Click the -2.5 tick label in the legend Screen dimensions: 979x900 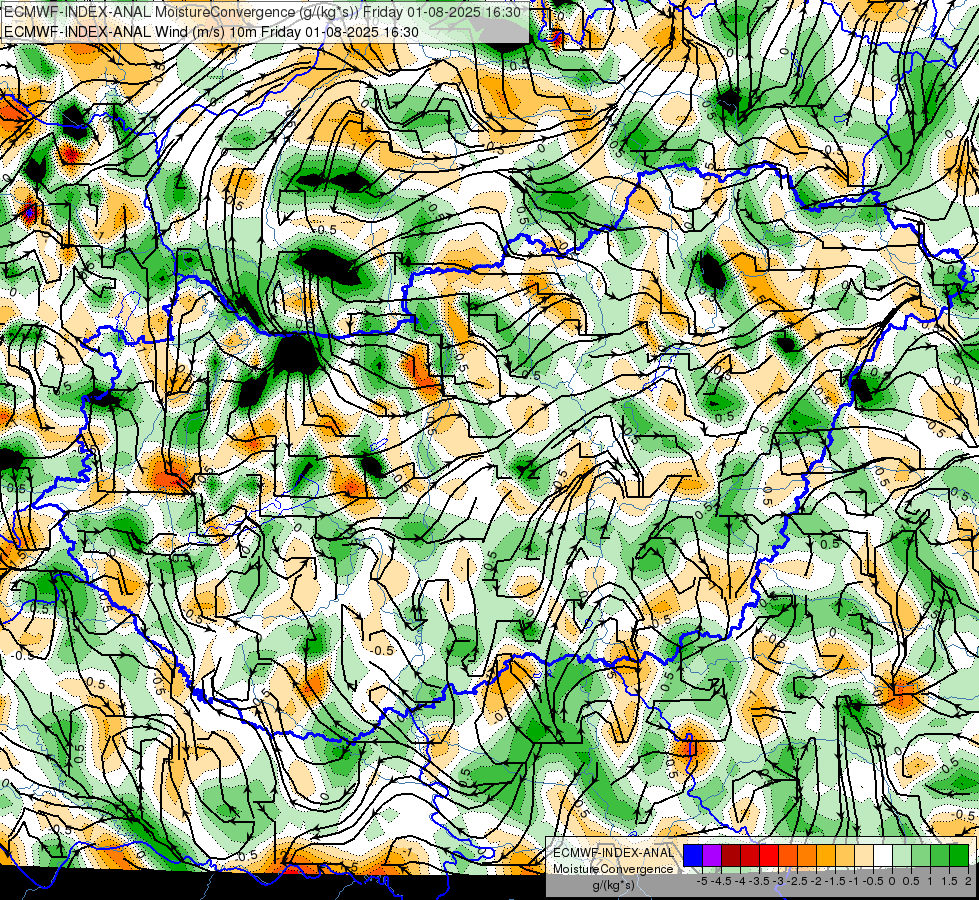pos(797,881)
